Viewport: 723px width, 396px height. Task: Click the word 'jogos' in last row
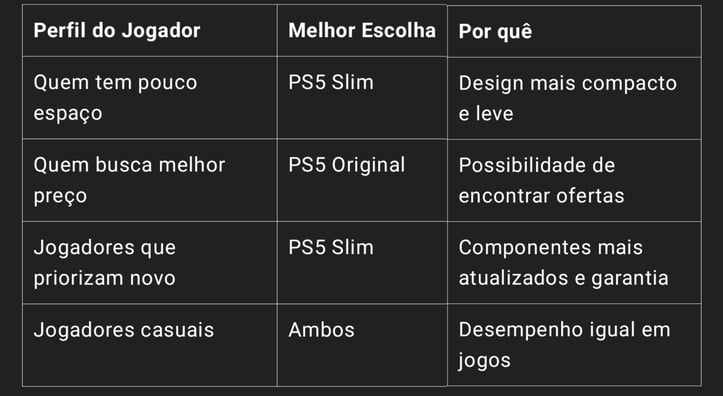pyautogui.click(x=485, y=361)
